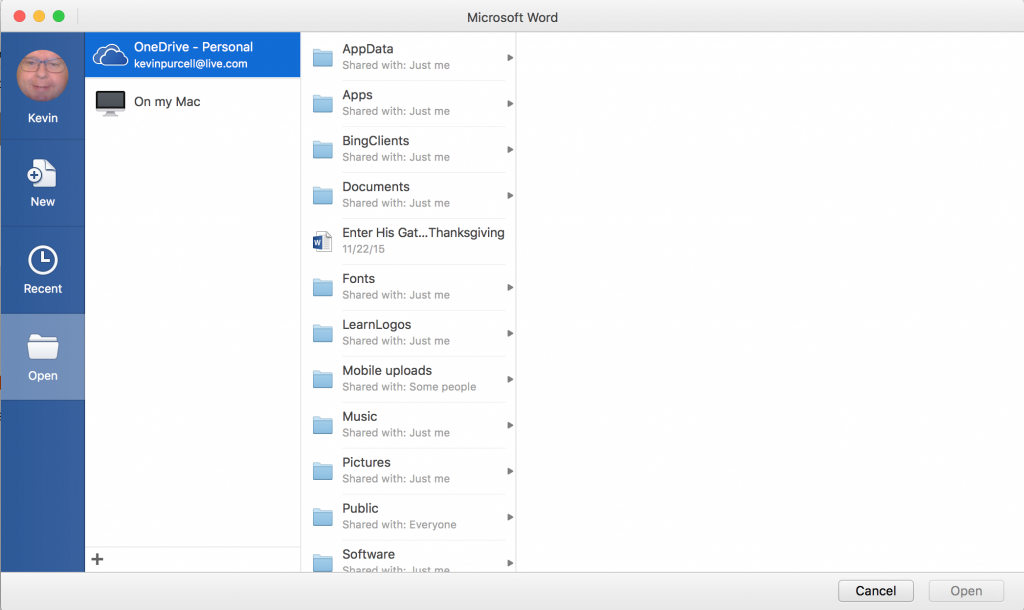The height and width of the screenshot is (610, 1024).
Task: Select the Software folder name
Action: (368, 554)
